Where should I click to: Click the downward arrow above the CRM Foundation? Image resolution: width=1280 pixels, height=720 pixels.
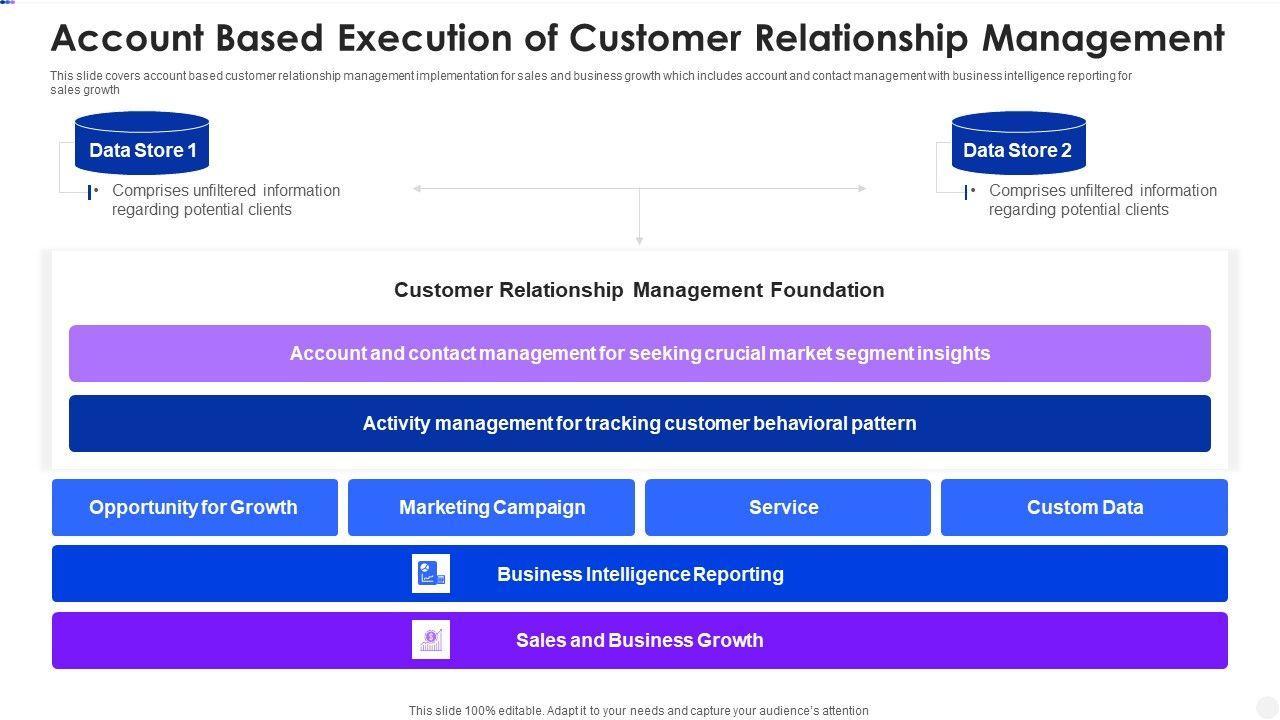tap(639, 239)
